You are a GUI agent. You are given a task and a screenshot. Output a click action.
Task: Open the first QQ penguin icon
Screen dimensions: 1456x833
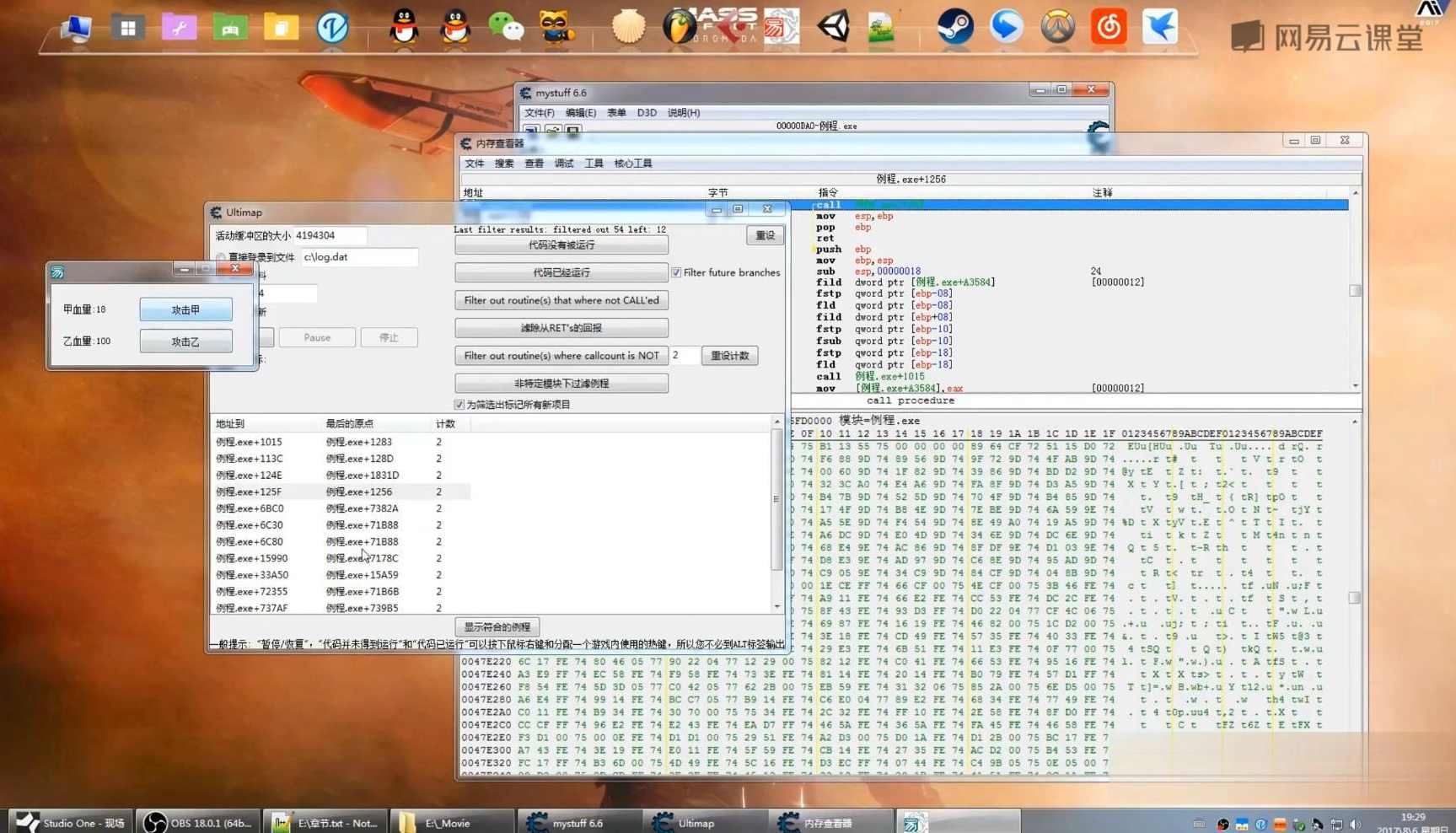pos(404,27)
